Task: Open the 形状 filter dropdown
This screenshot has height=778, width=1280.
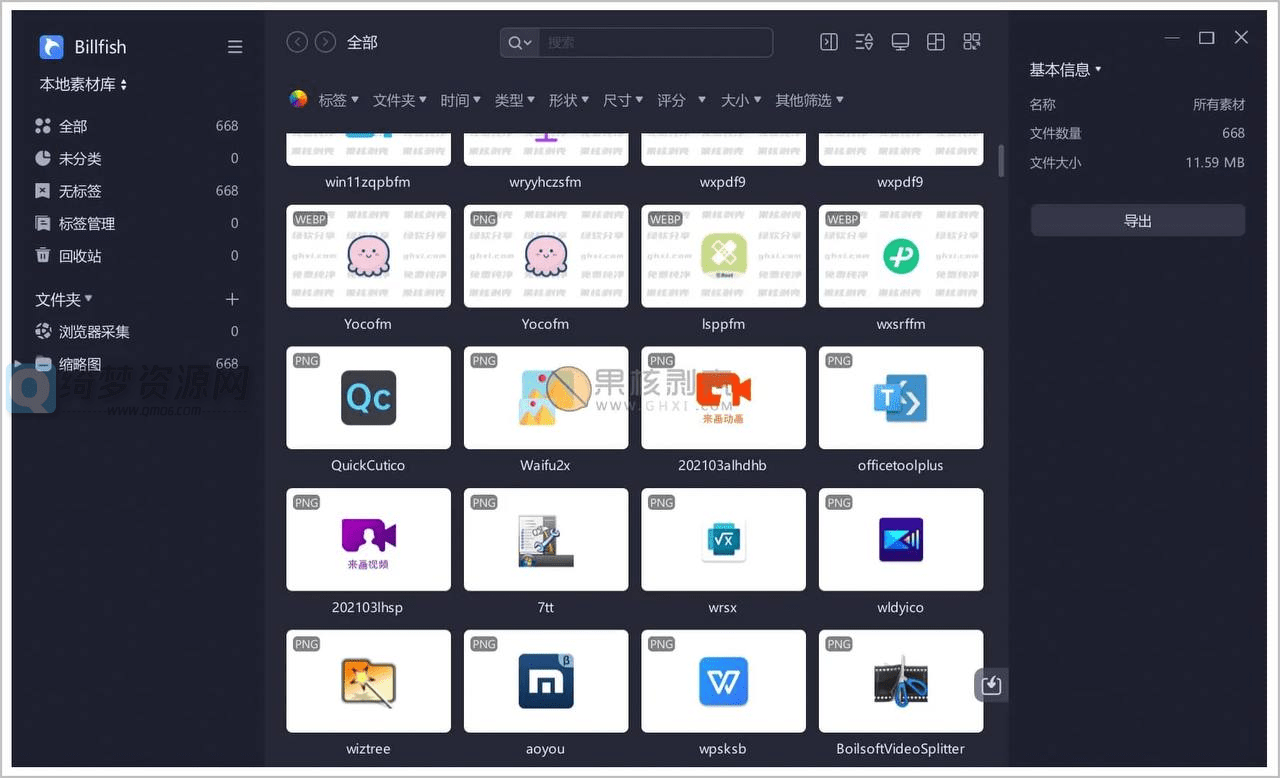Action: click(568, 100)
